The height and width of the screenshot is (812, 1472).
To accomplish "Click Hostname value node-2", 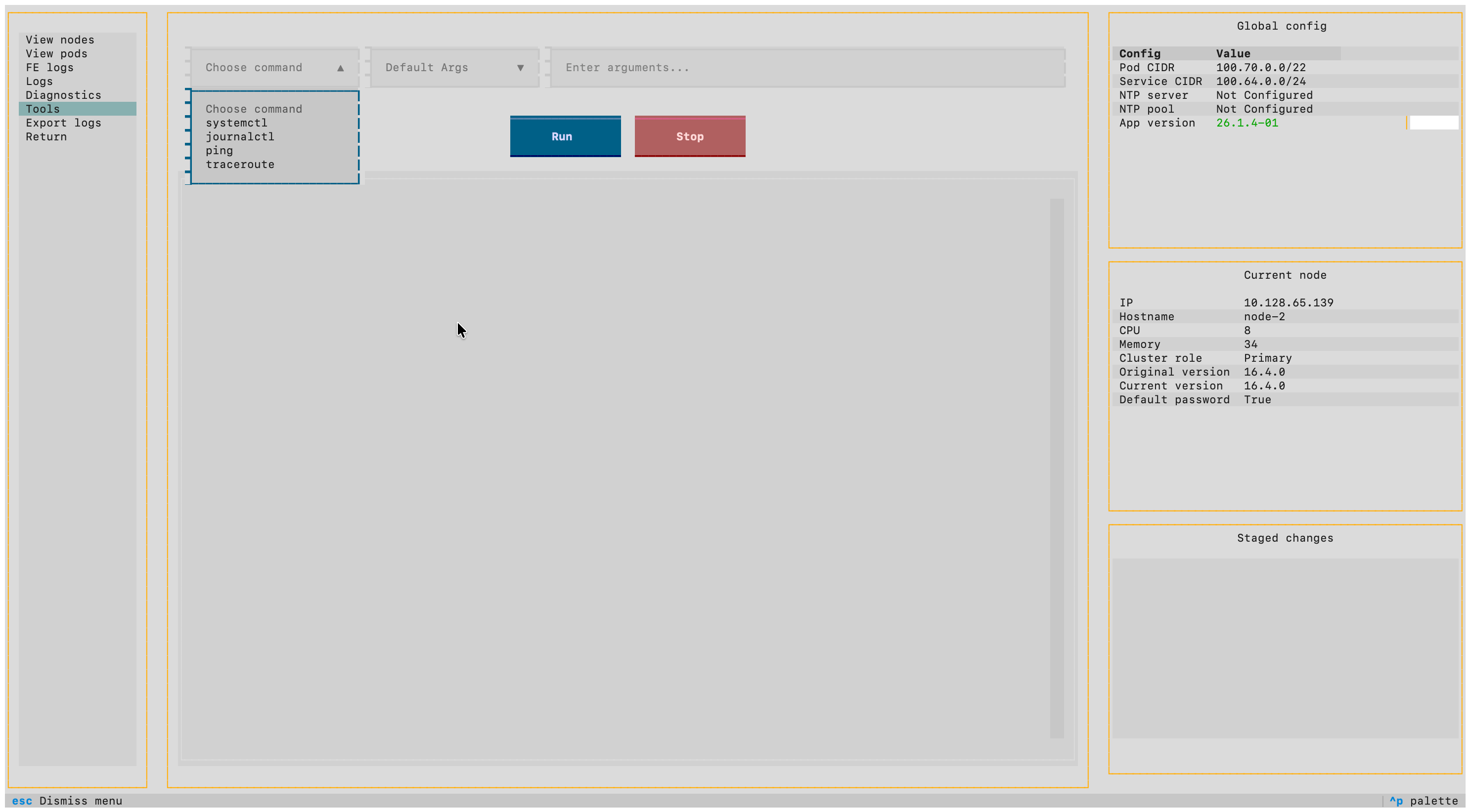I will point(1264,316).
